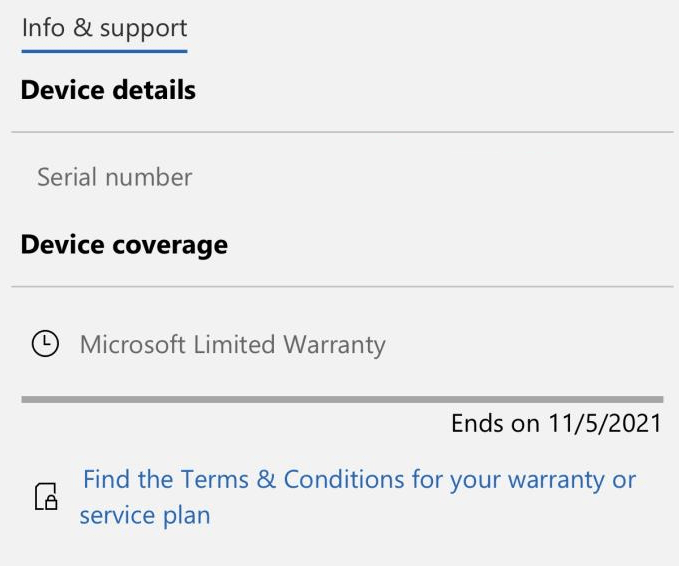The height and width of the screenshot is (566, 679).
Task: Click the divider line under Device details
Action: point(341,132)
